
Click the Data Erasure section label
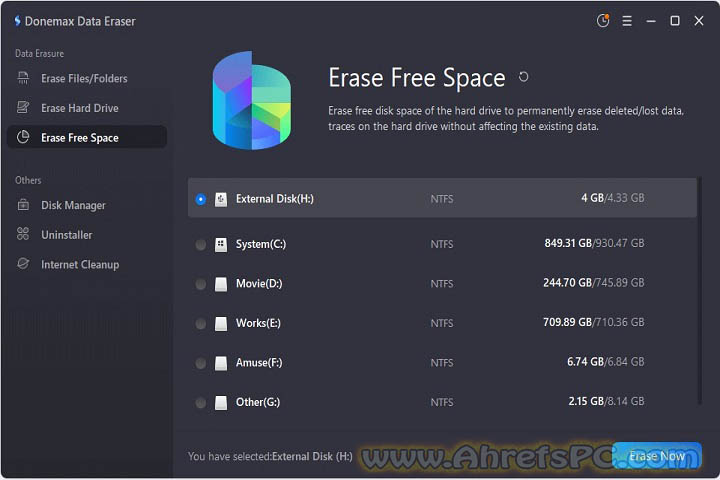tap(39, 53)
